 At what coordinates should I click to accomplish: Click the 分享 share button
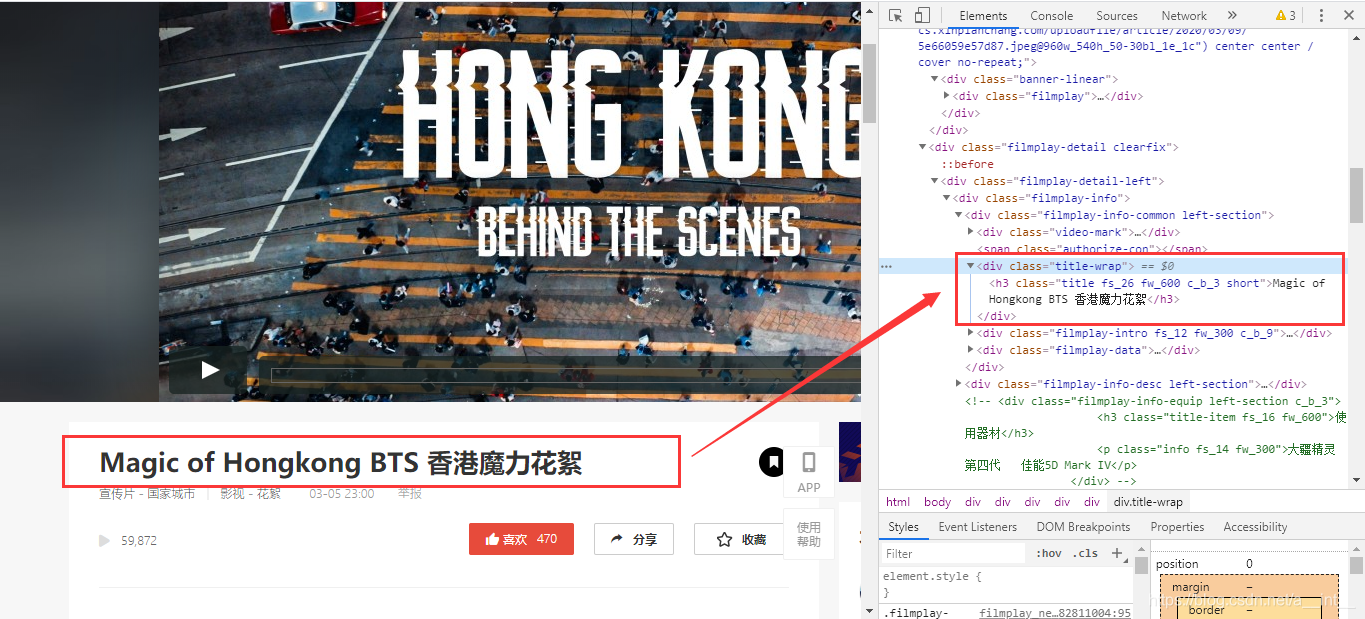click(634, 539)
